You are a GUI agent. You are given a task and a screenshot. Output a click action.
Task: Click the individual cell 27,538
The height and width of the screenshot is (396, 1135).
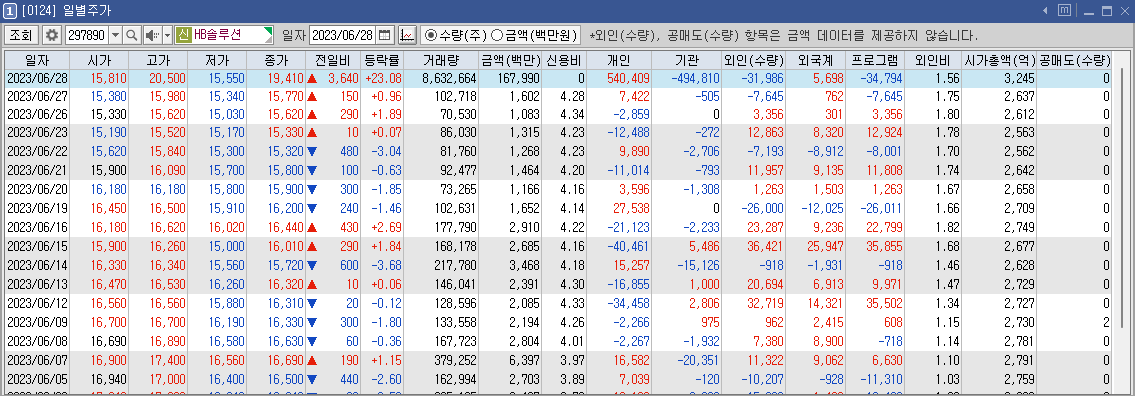620,208
